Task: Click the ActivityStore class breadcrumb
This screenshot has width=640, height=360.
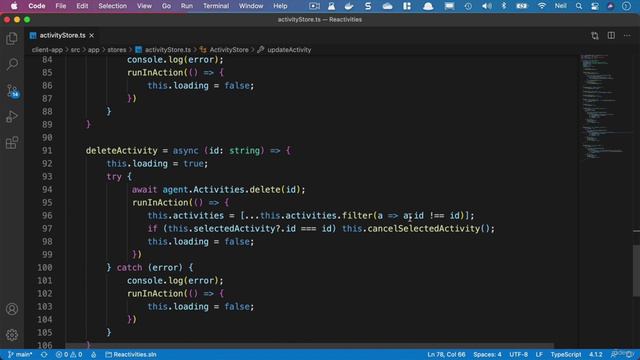Action: coord(224,50)
